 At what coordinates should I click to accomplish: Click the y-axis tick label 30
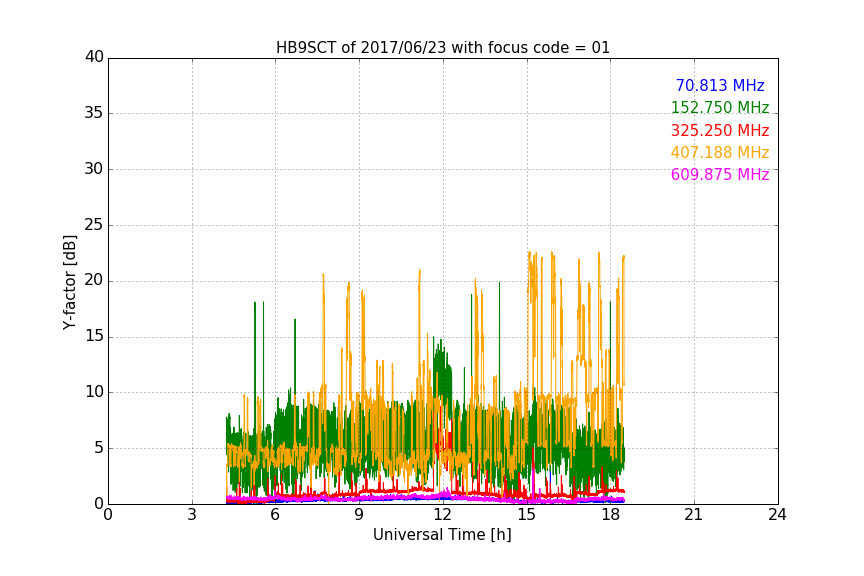pyautogui.click(x=94, y=169)
